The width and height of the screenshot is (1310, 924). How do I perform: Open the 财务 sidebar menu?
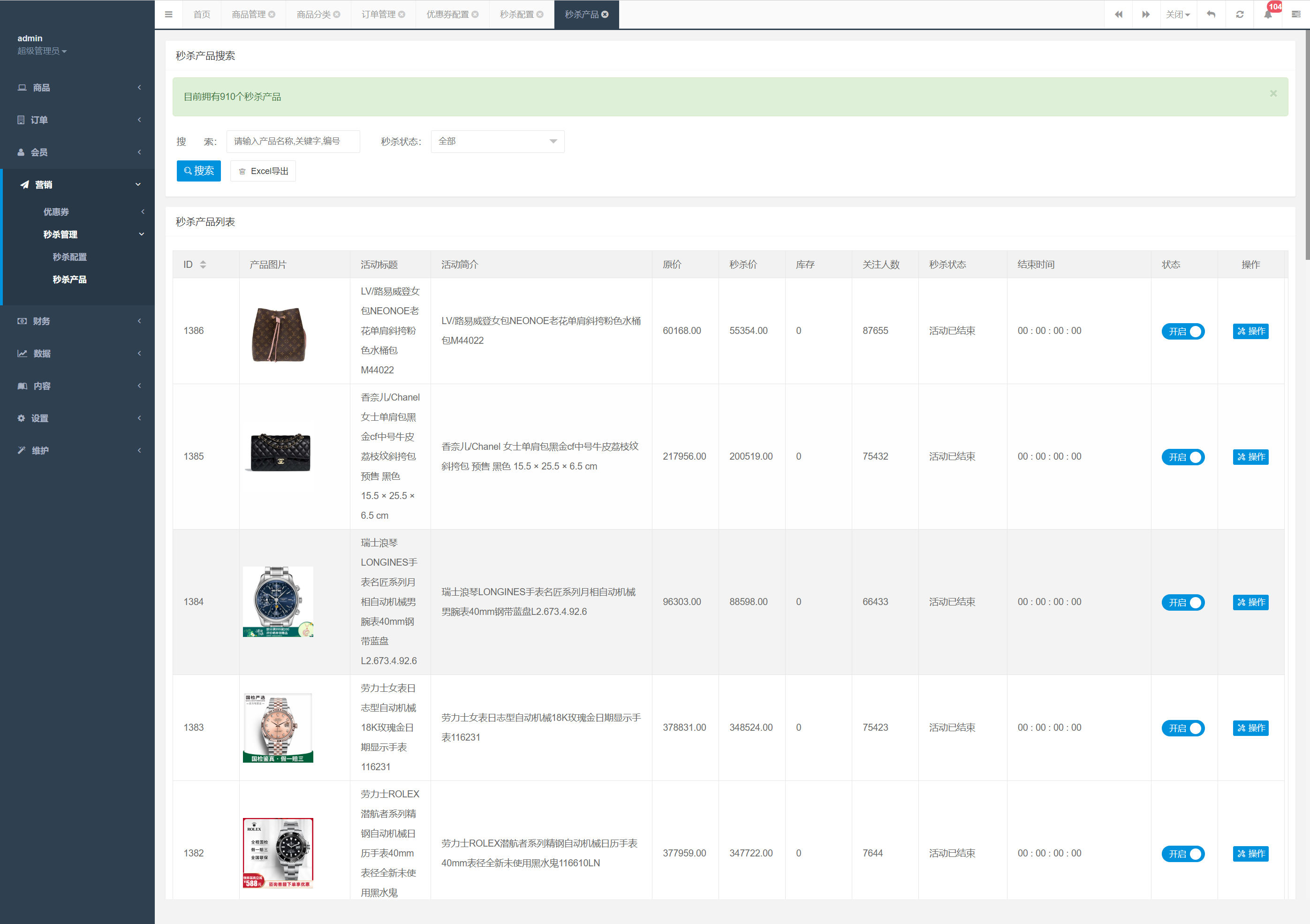tap(77, 321)
